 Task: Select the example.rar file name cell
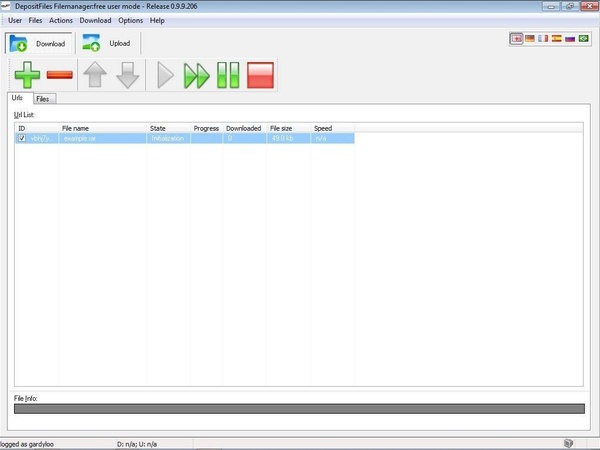pyautogui.click(x=103, y=138)
